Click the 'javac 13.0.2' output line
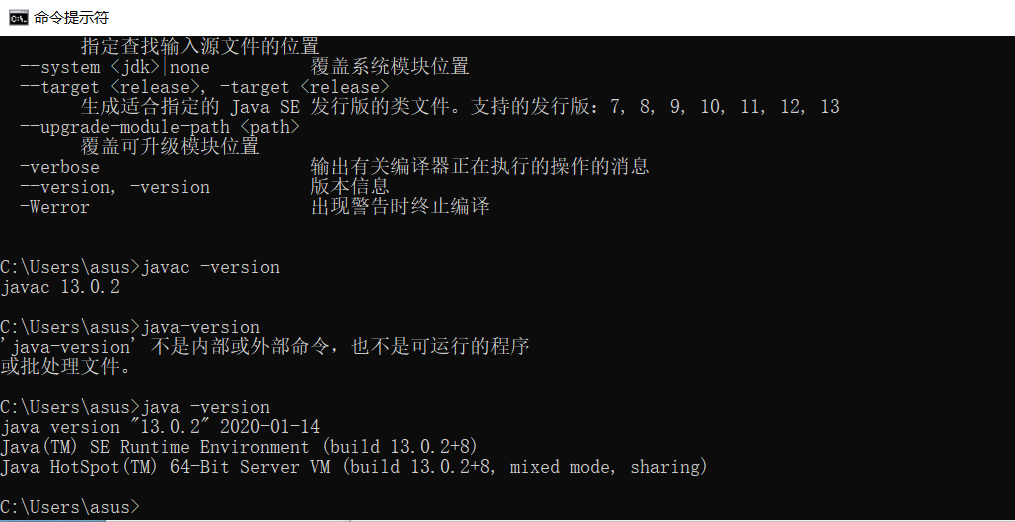The width and height of the screenshot is (1015, 522). tap(60, 288)
